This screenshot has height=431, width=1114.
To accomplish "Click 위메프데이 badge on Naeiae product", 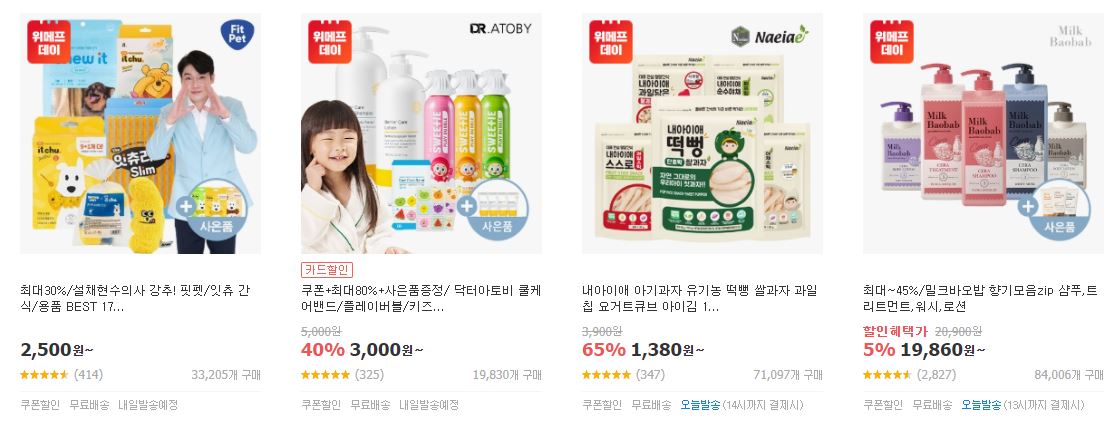I will [x=610, y=42].
